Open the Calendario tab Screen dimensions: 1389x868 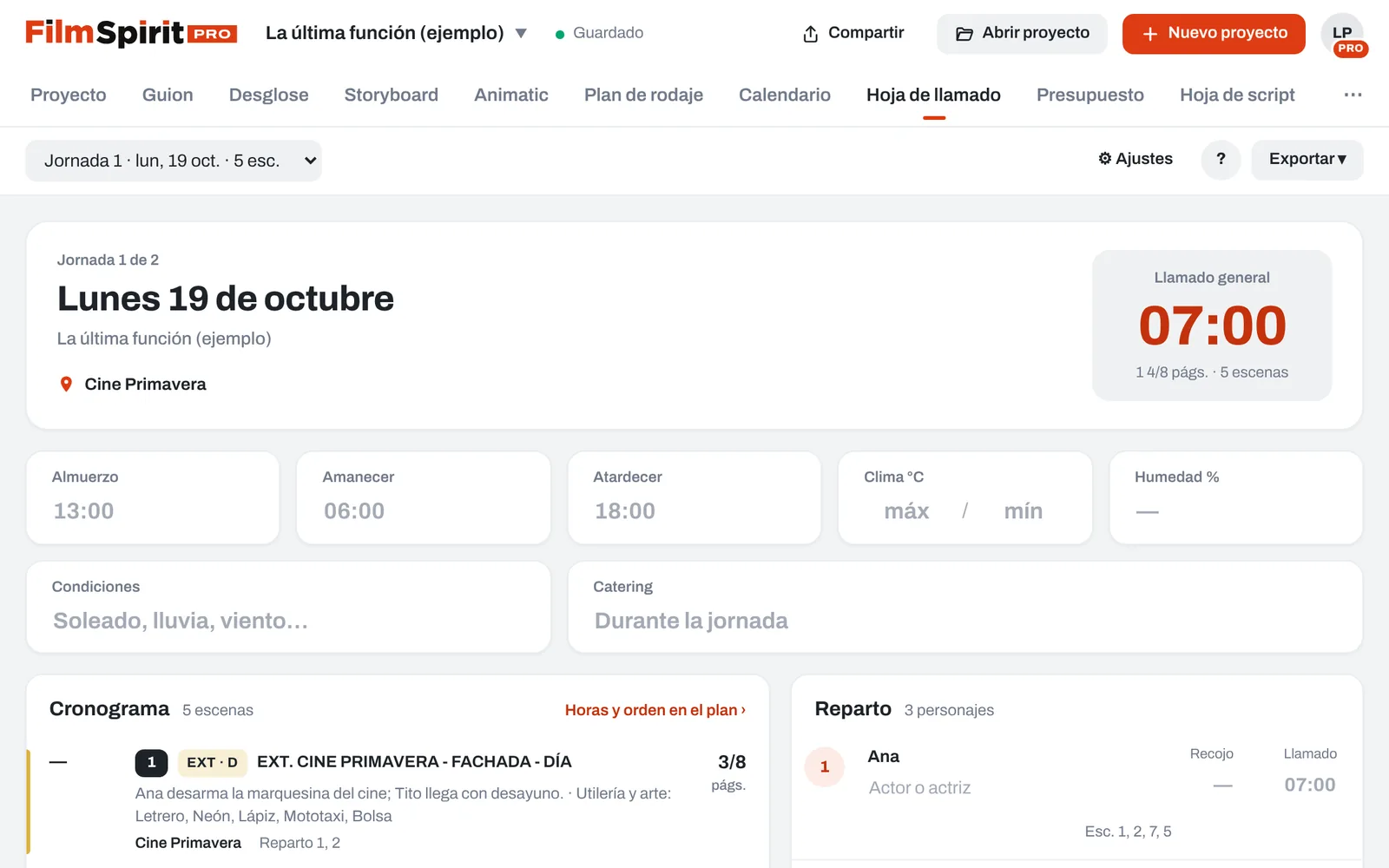[785, 95]
